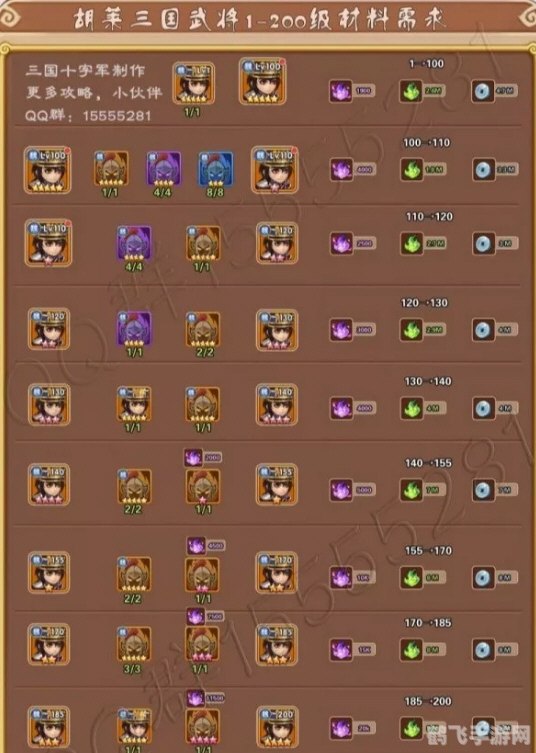The height and width of the screenshot is (753, 536).
Task: Select the silver coin icon in 110-120 row
Action: coord(483,243)
